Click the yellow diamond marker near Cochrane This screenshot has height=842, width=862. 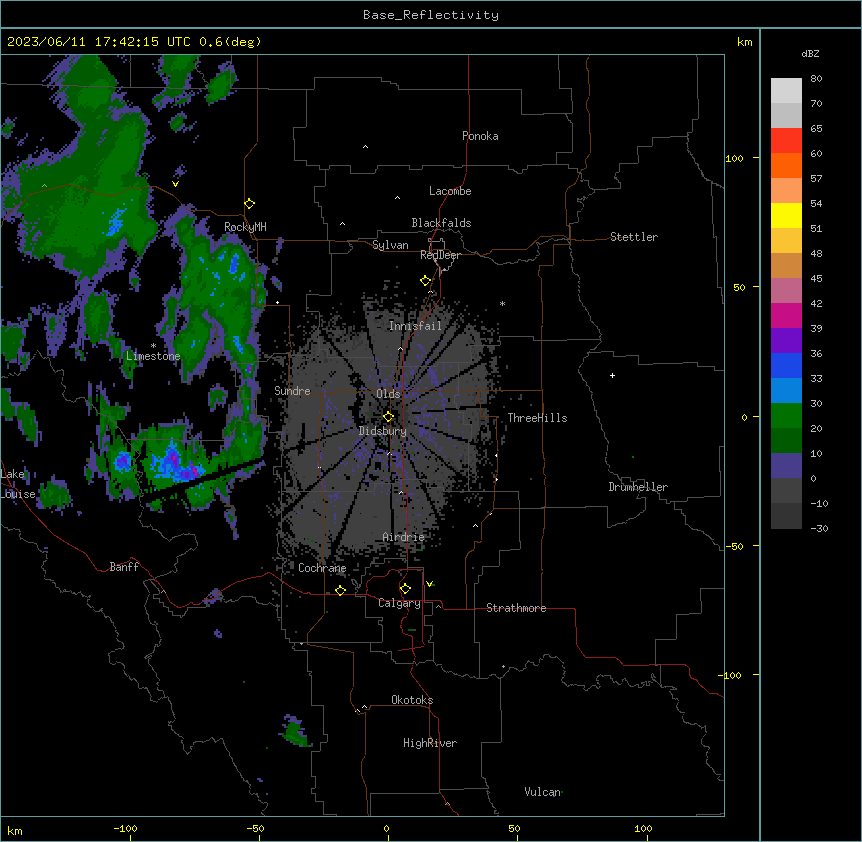pos(340,590)
